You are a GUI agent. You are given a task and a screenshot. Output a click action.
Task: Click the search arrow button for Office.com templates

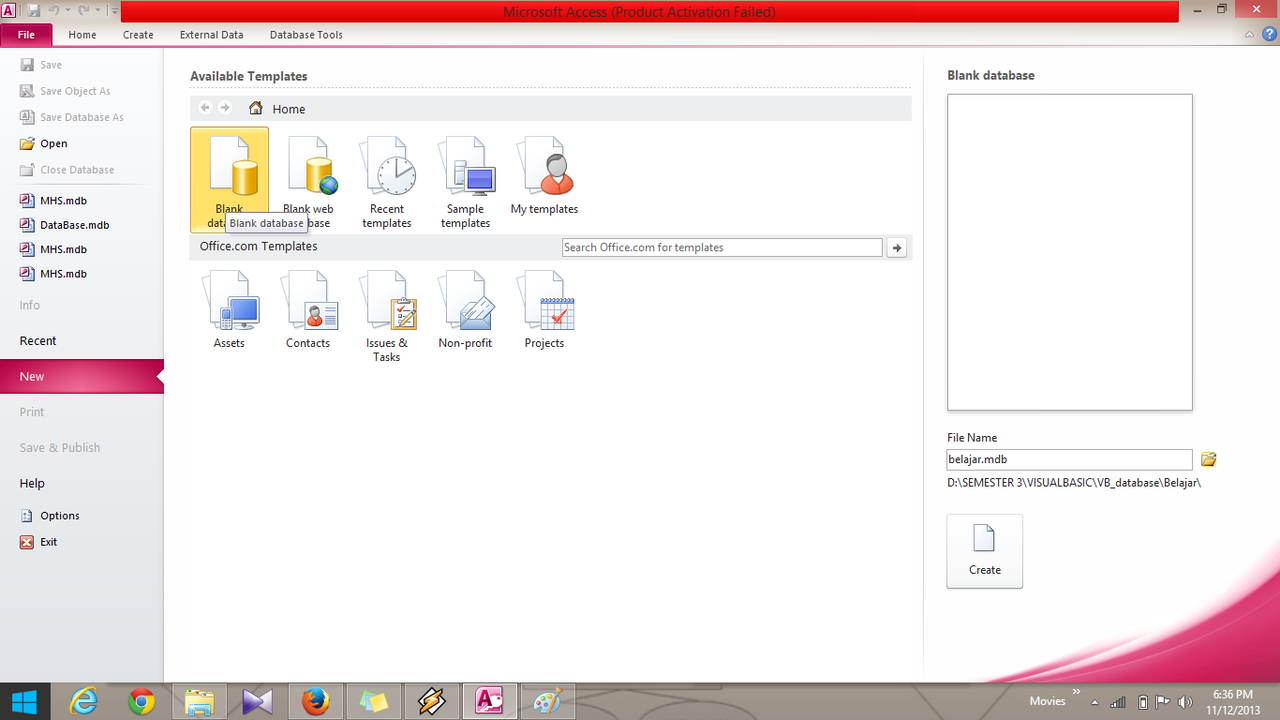(897, 248)
